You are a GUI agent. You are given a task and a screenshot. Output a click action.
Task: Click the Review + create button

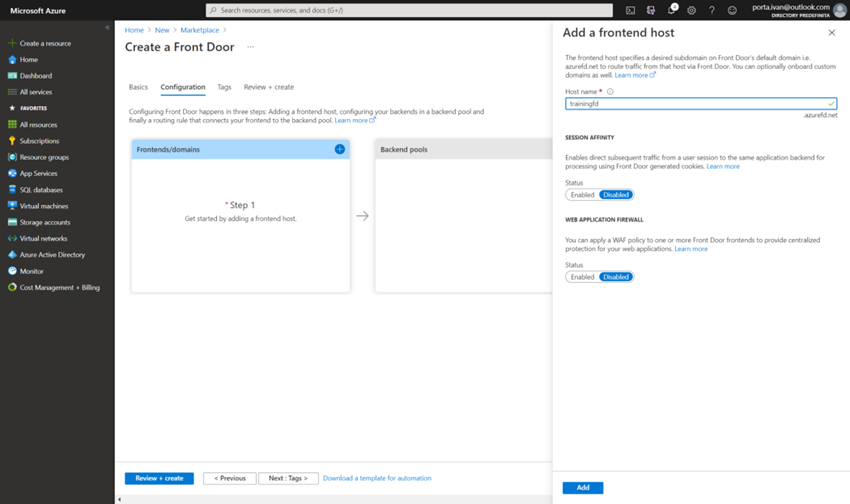tap(159, 479)
